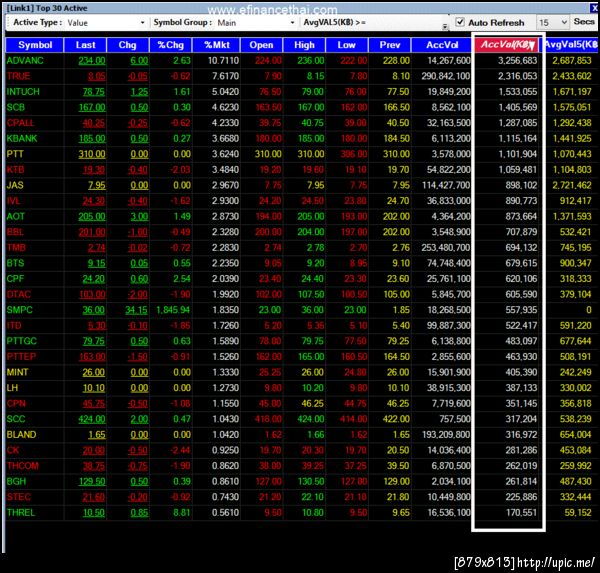Sort by the Open column header
The height and width of the screenshot is (573, 600).
tap(262, 45)
